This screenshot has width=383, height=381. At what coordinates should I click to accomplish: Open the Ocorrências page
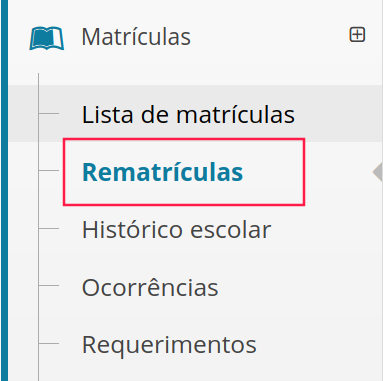pos(150,287)
